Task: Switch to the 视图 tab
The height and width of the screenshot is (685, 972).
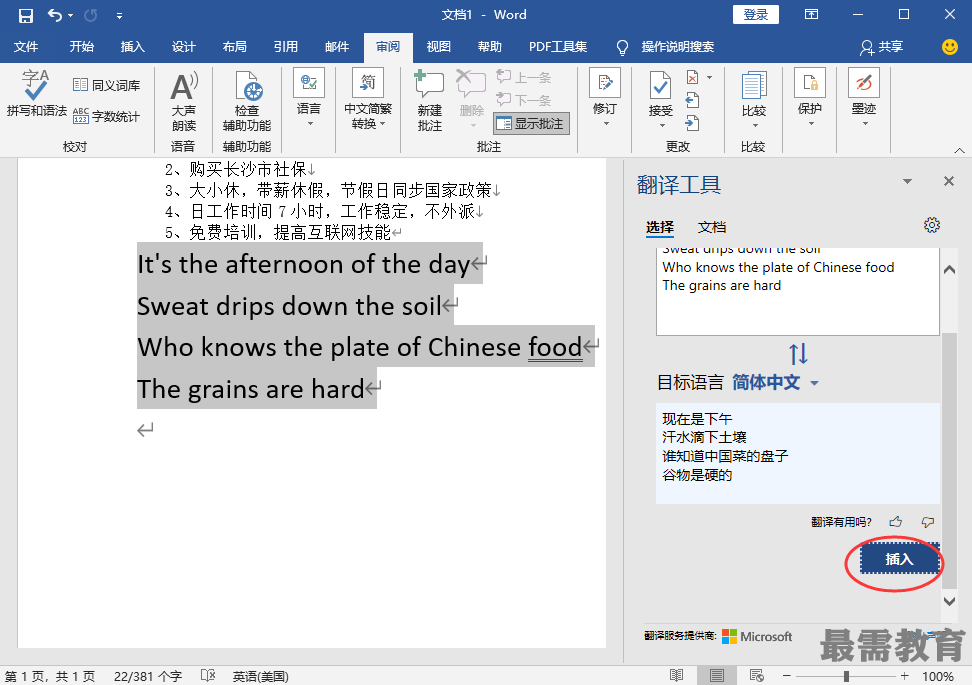Action: point(438,46)
